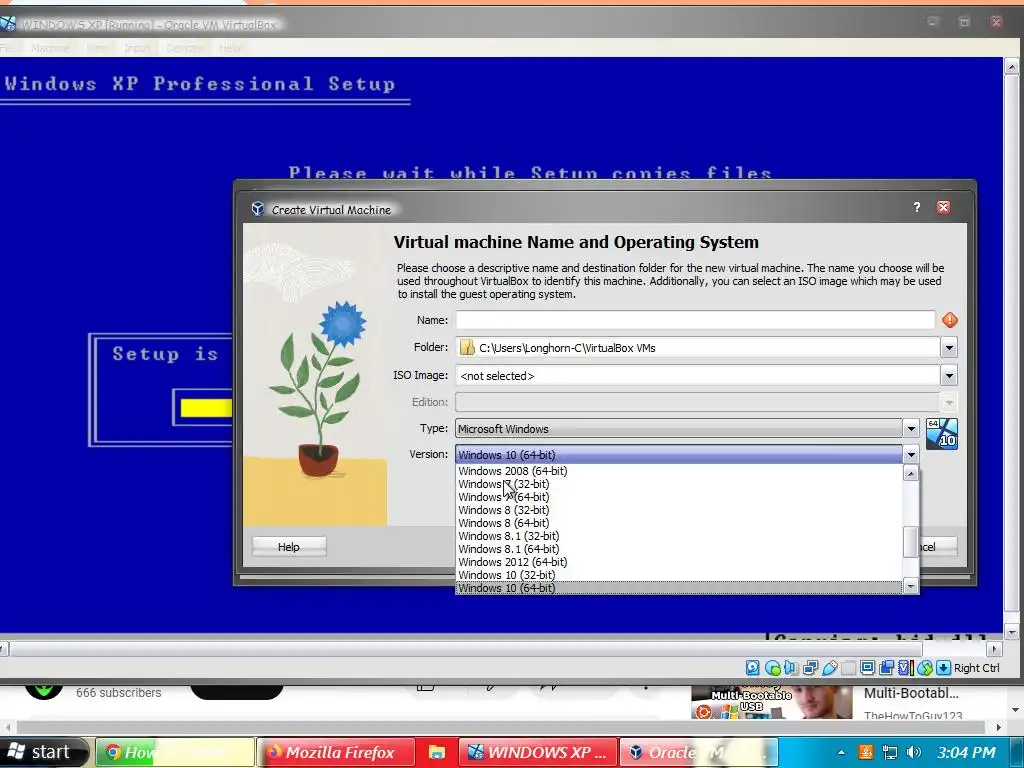The image size is (1024, 768).
Task: Select Windows 8.1 (64-bit) version
Action: coord(679,549)
